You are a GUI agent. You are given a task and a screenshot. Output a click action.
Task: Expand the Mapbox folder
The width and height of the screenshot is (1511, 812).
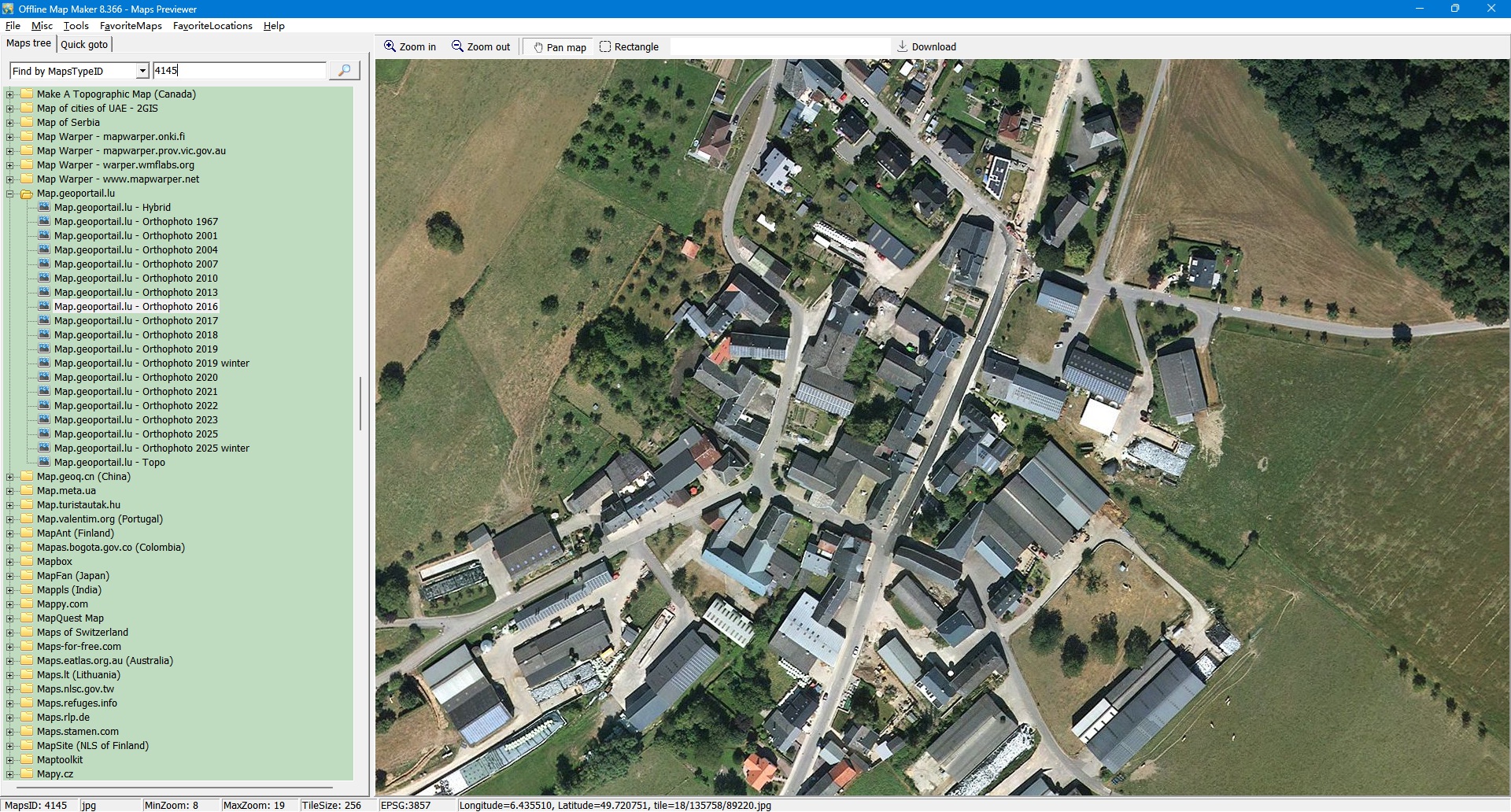click(10, 562)
